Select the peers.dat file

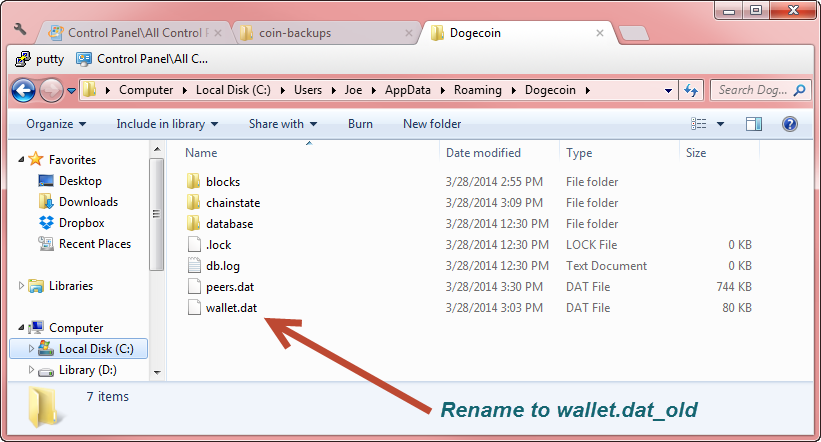(x=230, y=286)
